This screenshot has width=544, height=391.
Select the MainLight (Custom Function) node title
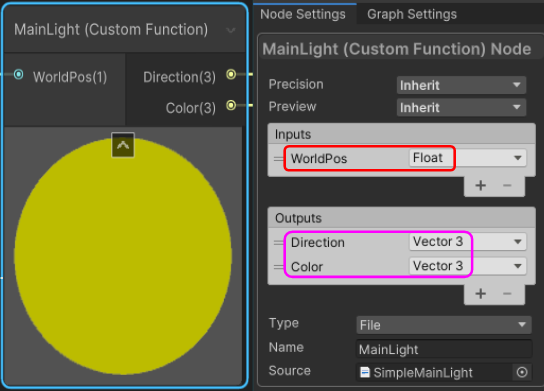[111, 30]
